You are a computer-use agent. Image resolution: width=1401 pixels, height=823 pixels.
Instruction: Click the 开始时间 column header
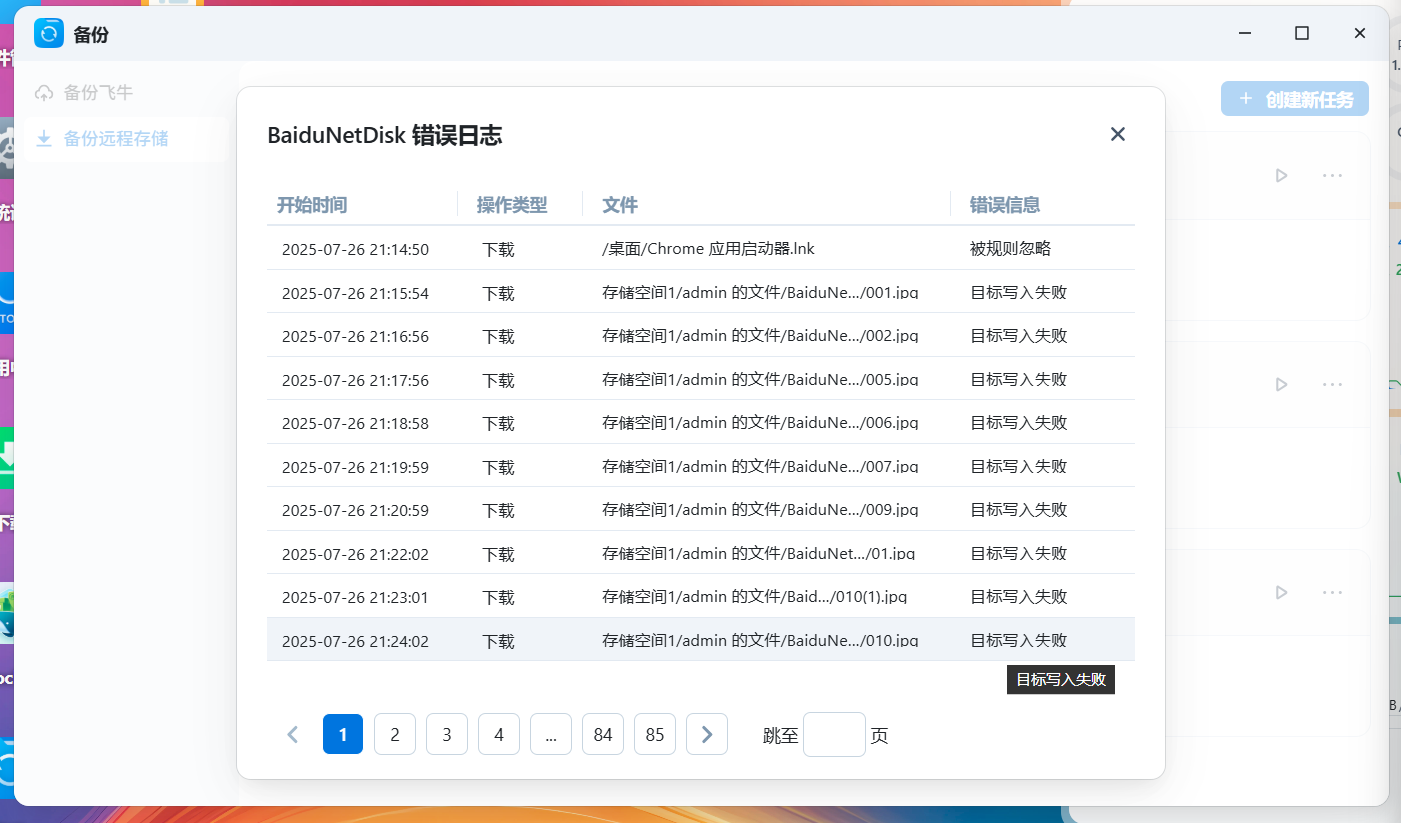point(312,205)
